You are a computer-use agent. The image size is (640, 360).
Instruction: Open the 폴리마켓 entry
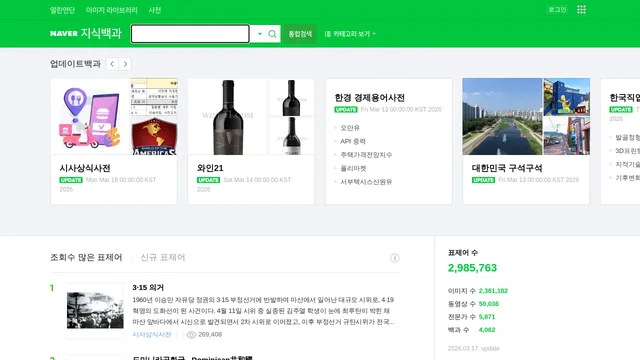click(x=353, y=168)
